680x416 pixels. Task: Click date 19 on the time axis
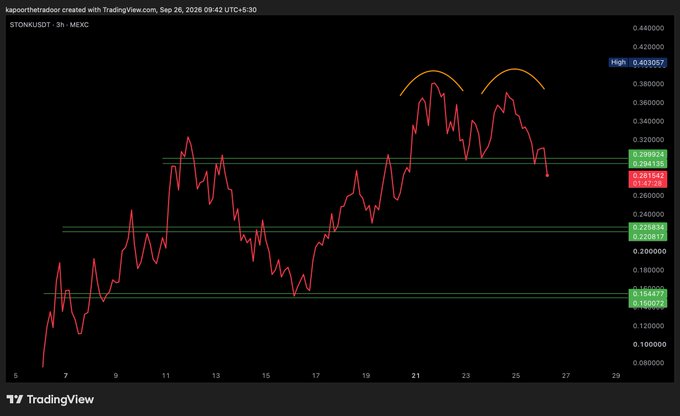click(366, 376)
